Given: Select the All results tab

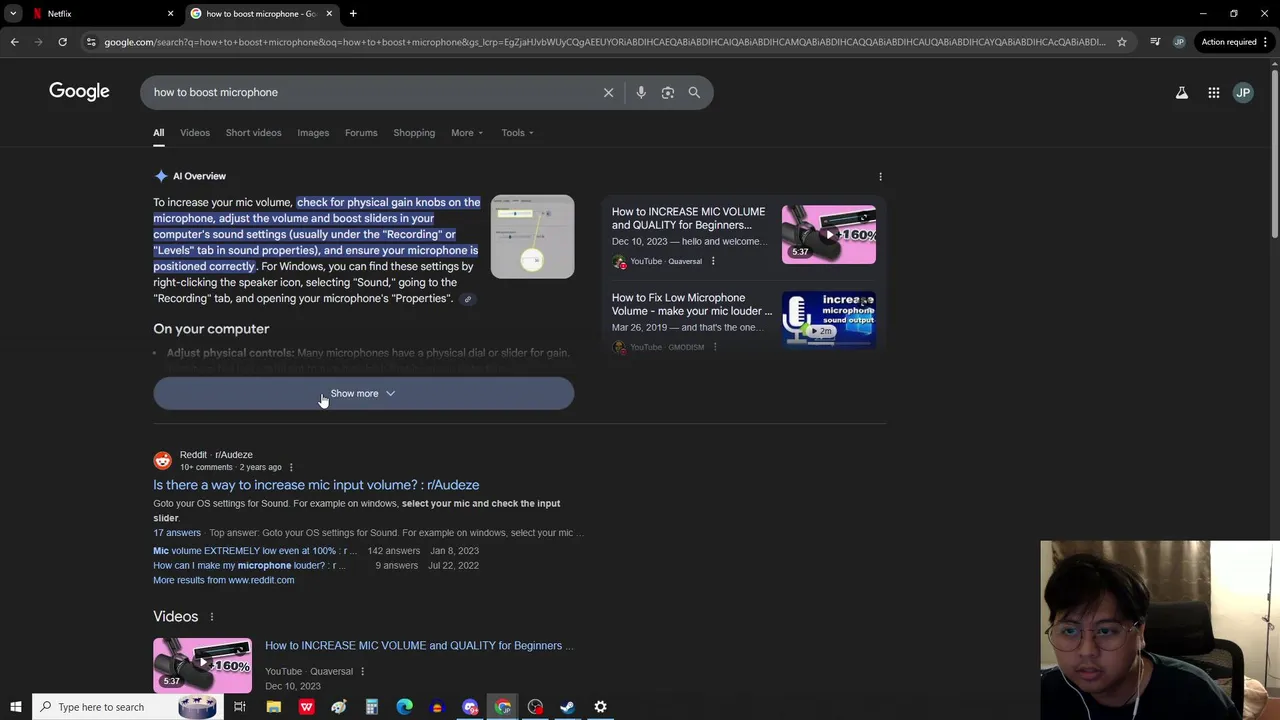Looking at the screenshot, I should (158, 133).
